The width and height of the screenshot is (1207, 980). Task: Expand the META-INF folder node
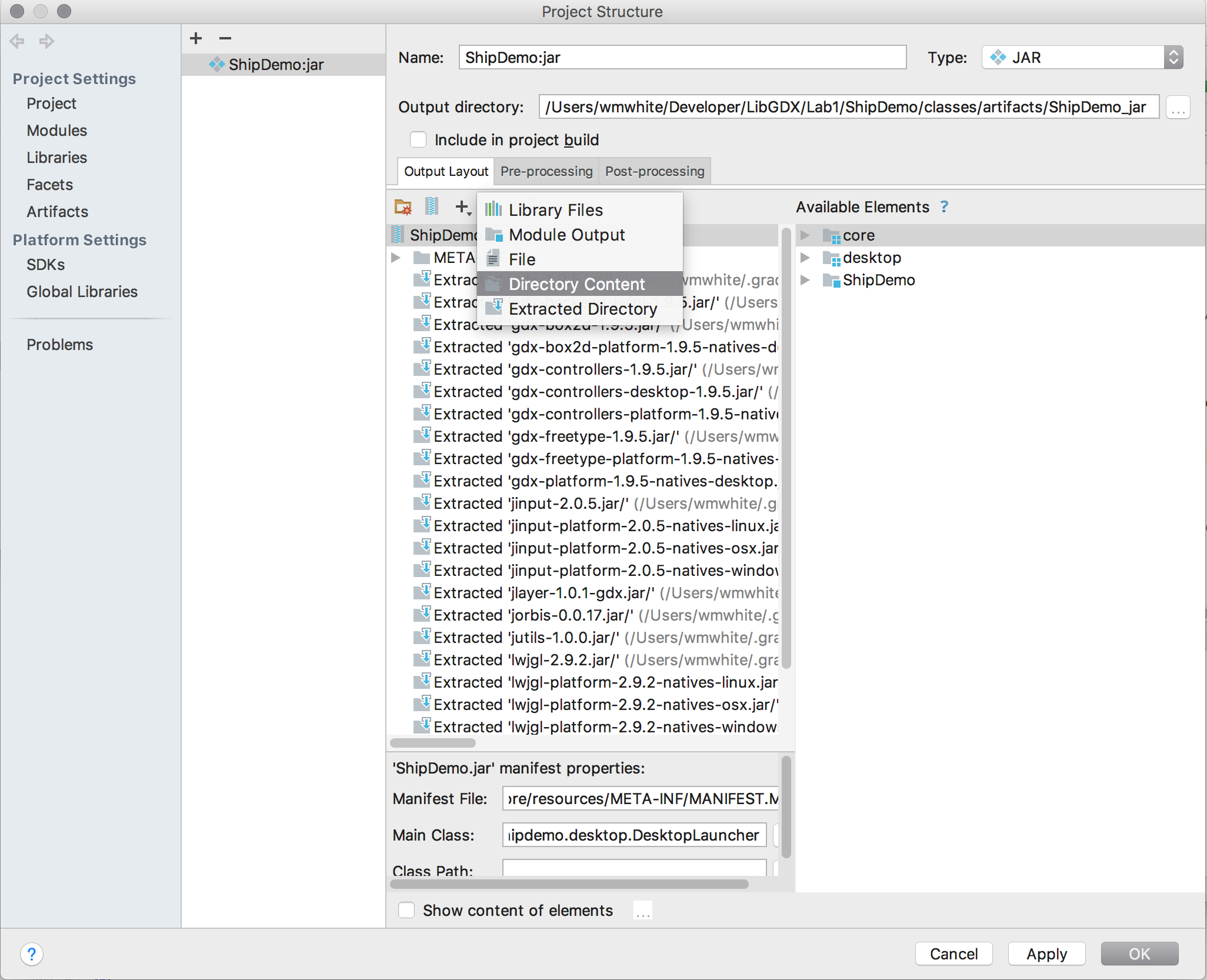click(x=396, y=258)
